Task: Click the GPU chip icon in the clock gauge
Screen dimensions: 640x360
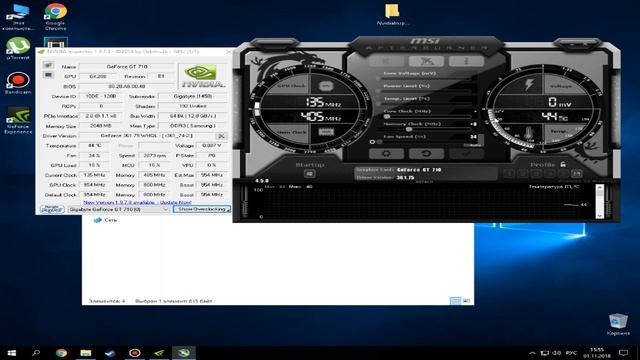Action: click(x=326, y=86)
